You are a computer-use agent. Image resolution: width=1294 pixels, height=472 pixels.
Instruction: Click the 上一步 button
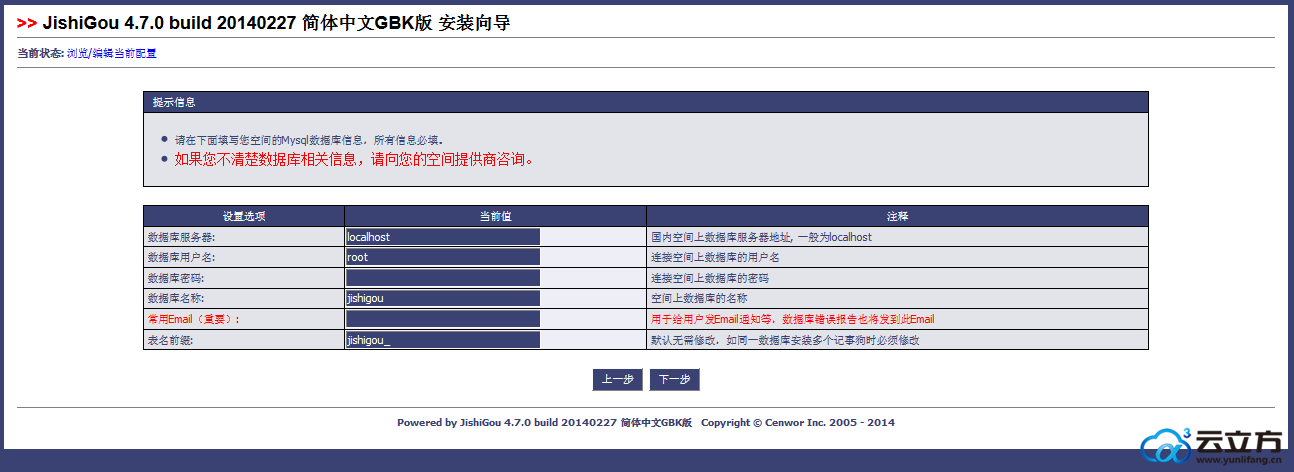click(x=617, y=380)
